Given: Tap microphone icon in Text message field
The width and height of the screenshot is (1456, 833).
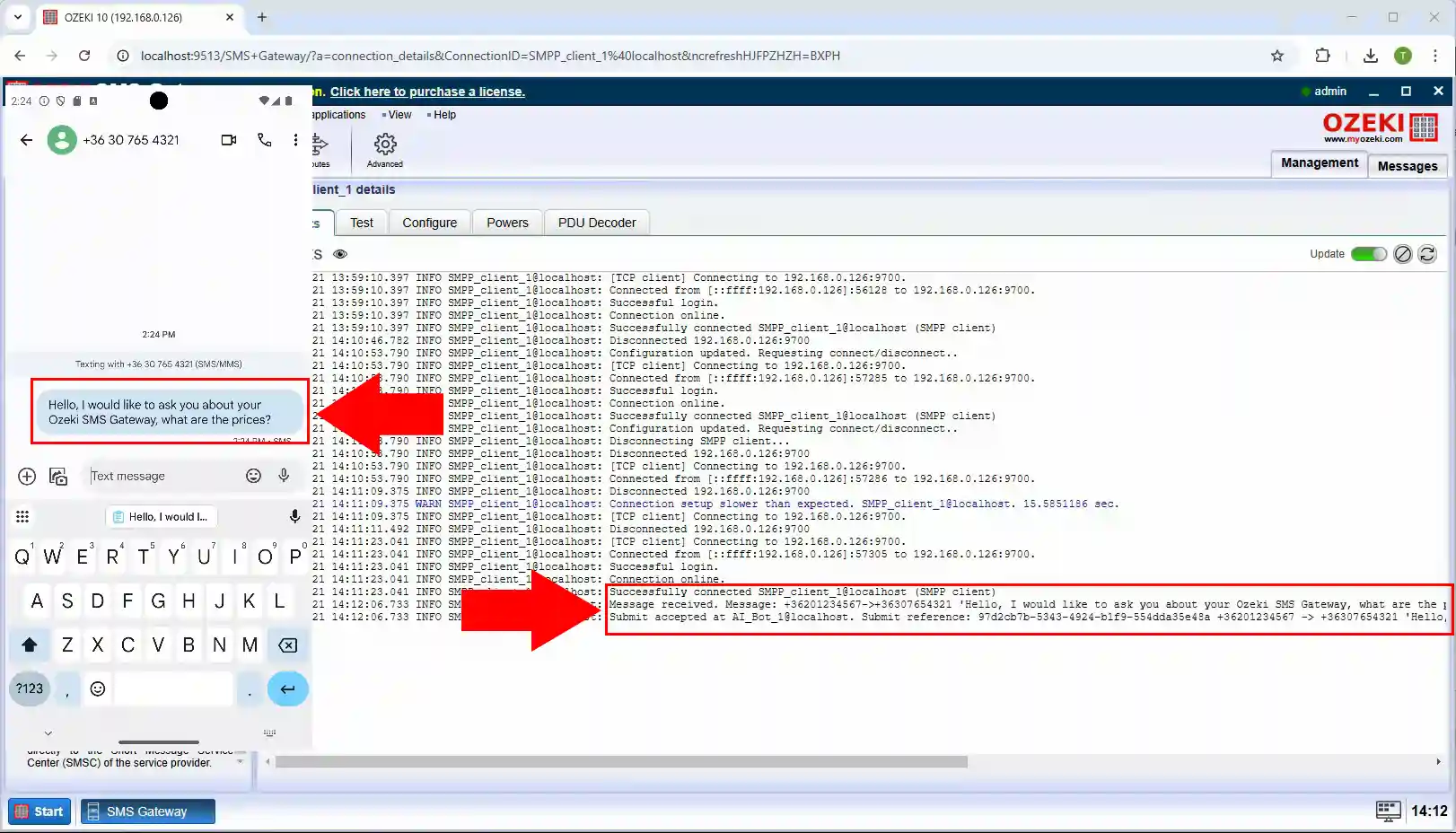Looking at the screenshot, I should pyautogui.click(x=284, y=476).
